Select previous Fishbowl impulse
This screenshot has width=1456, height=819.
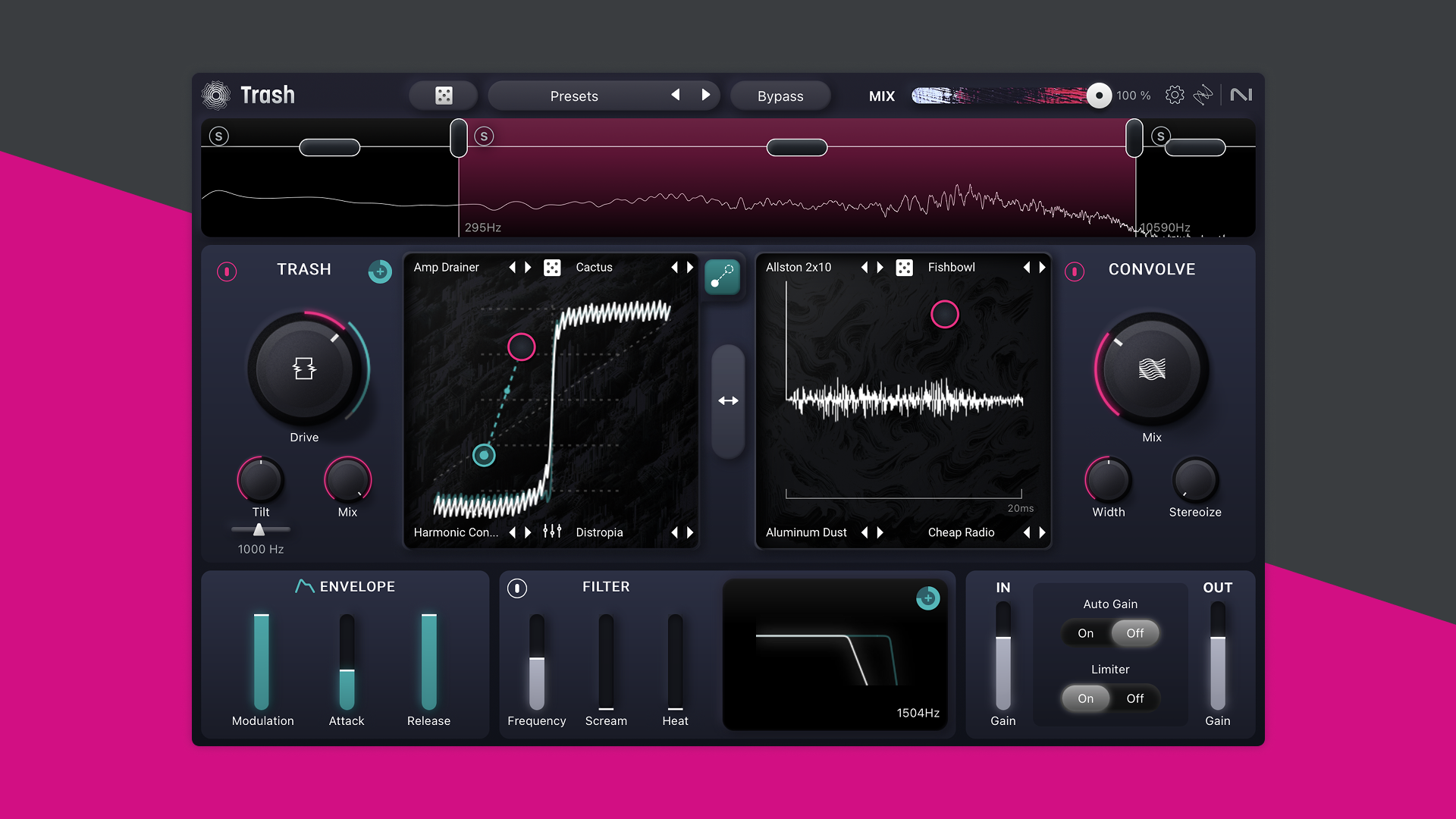point(1026,268)
